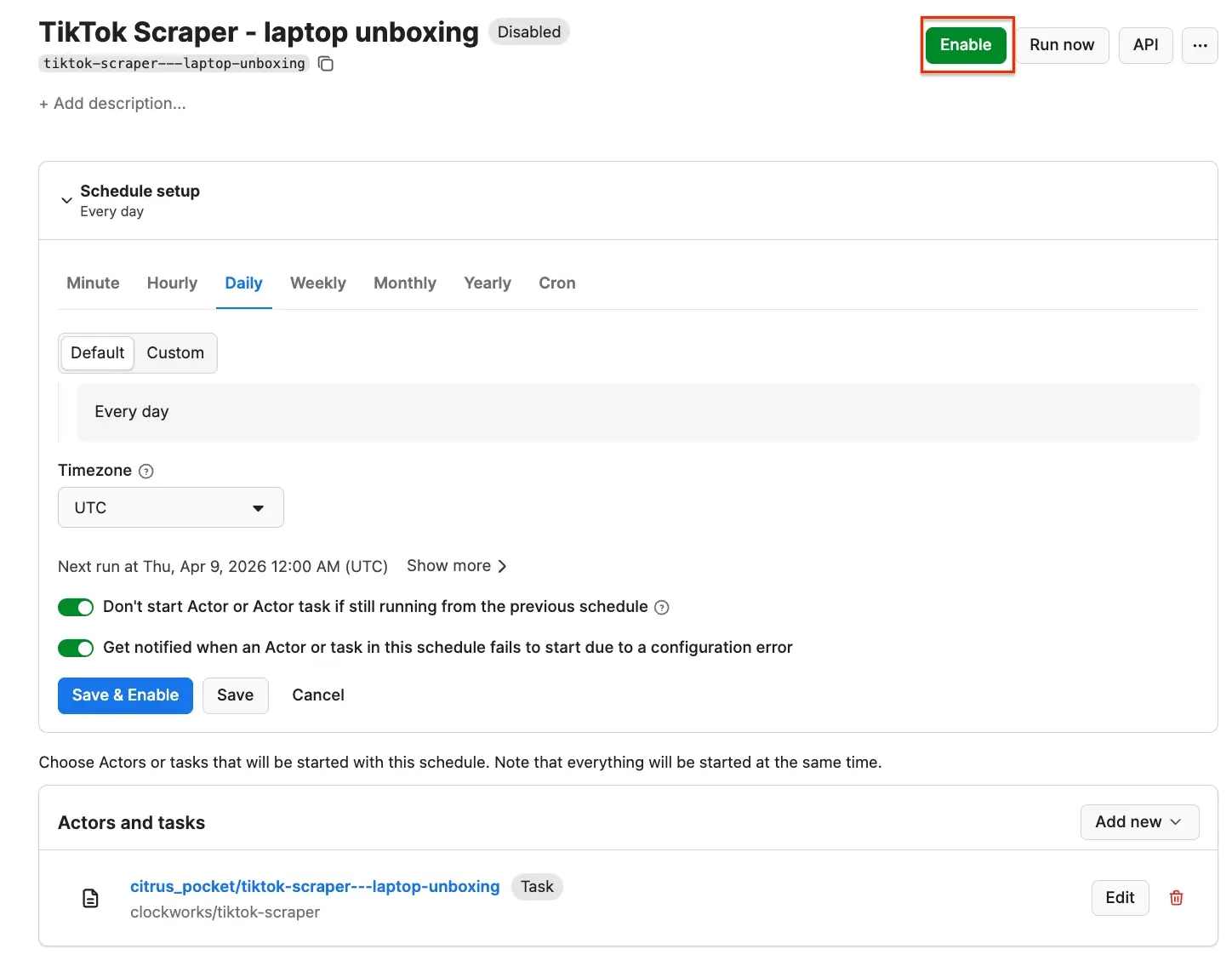
Task: Click the 'Actors and tasks' heading
Action: click(x=132, y=823)
